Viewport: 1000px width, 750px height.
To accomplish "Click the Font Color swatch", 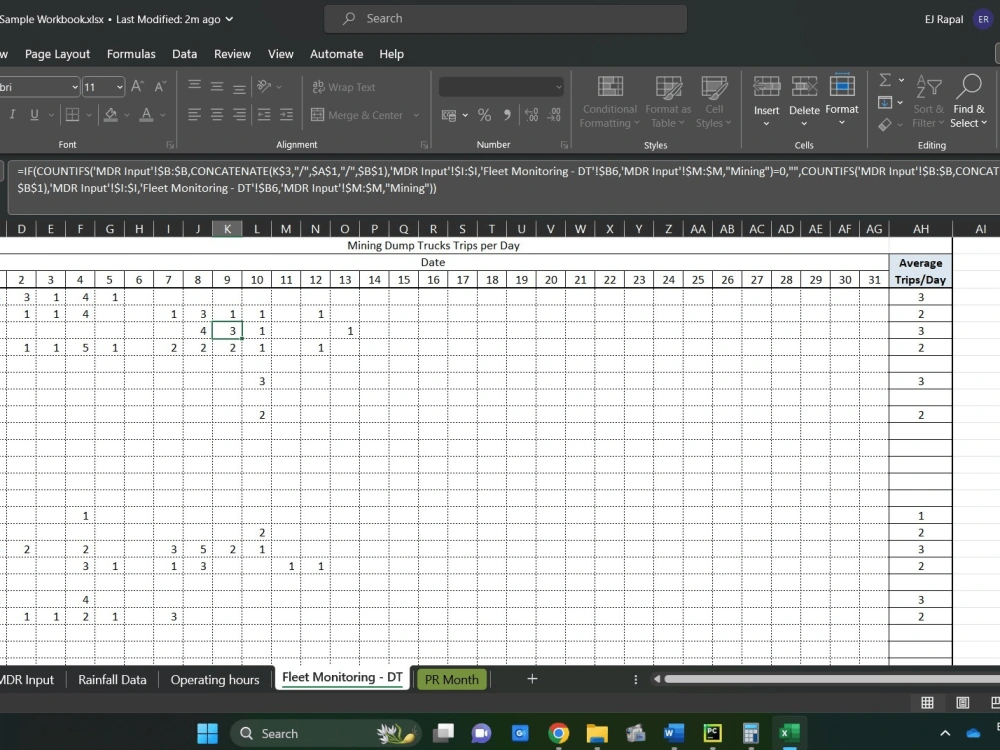I will click(x=145, y=114).
